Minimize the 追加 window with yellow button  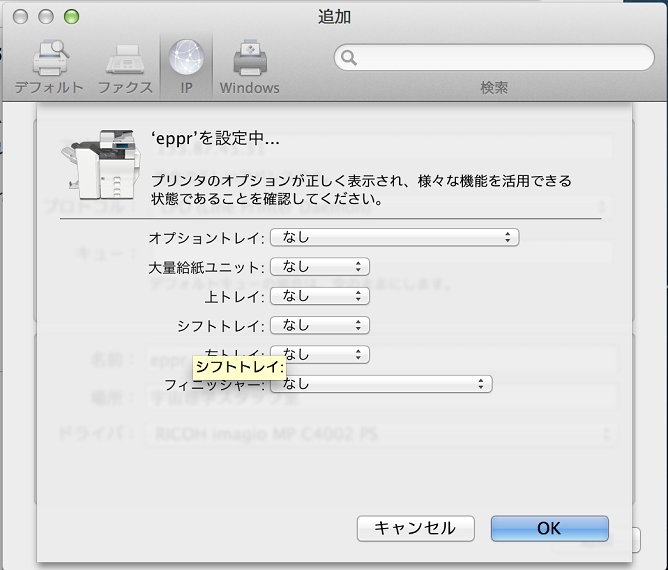click(x=47, y=17)
